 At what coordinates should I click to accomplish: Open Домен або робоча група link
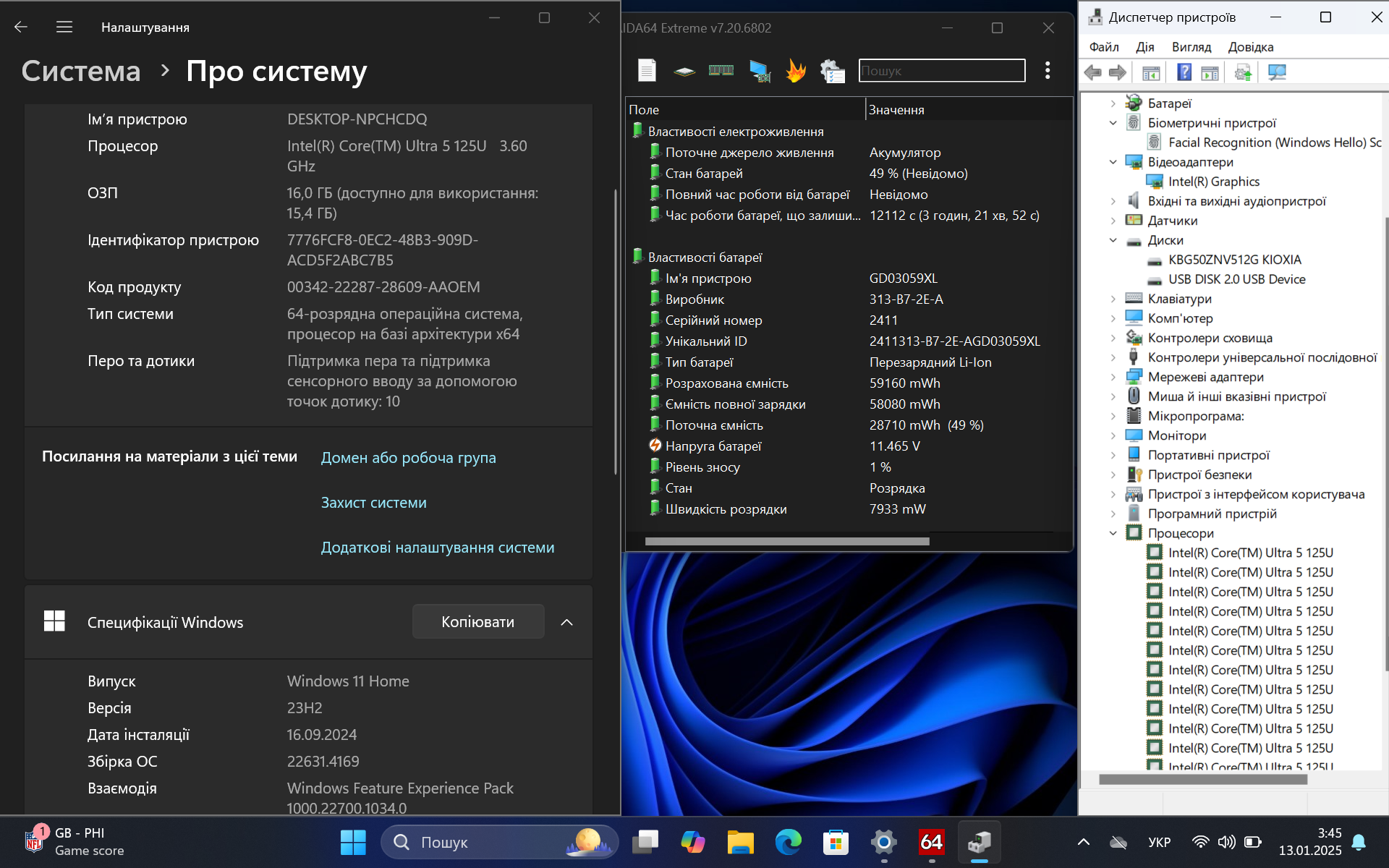point(409,458)
